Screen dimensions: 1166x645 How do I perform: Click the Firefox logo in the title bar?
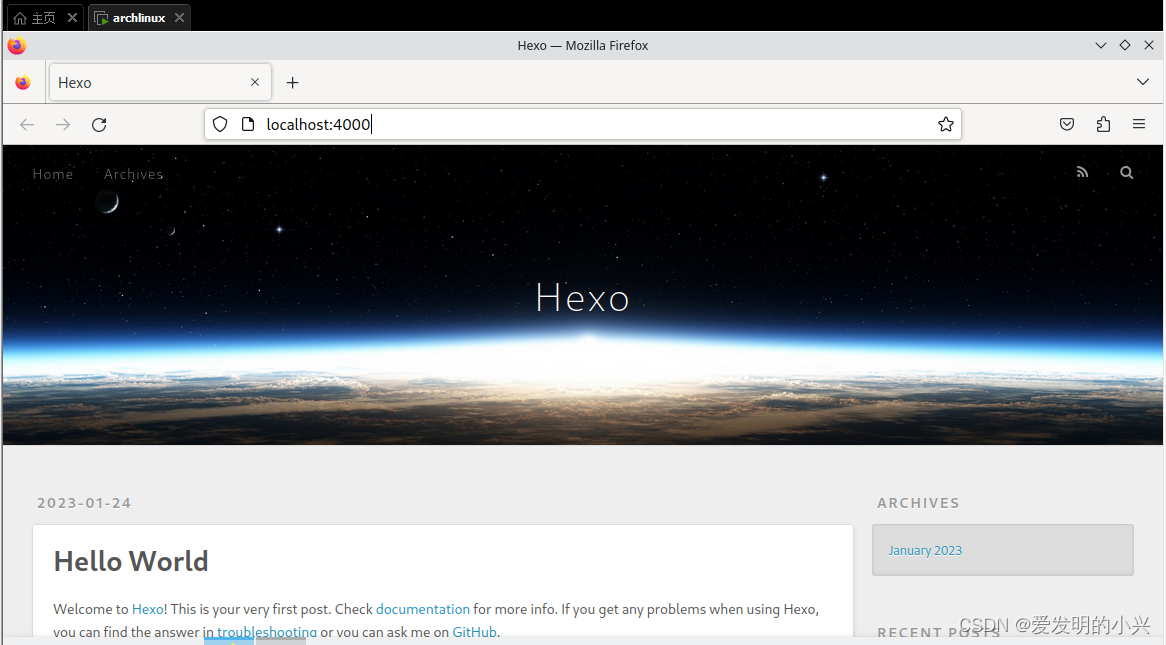click(17, 45)
